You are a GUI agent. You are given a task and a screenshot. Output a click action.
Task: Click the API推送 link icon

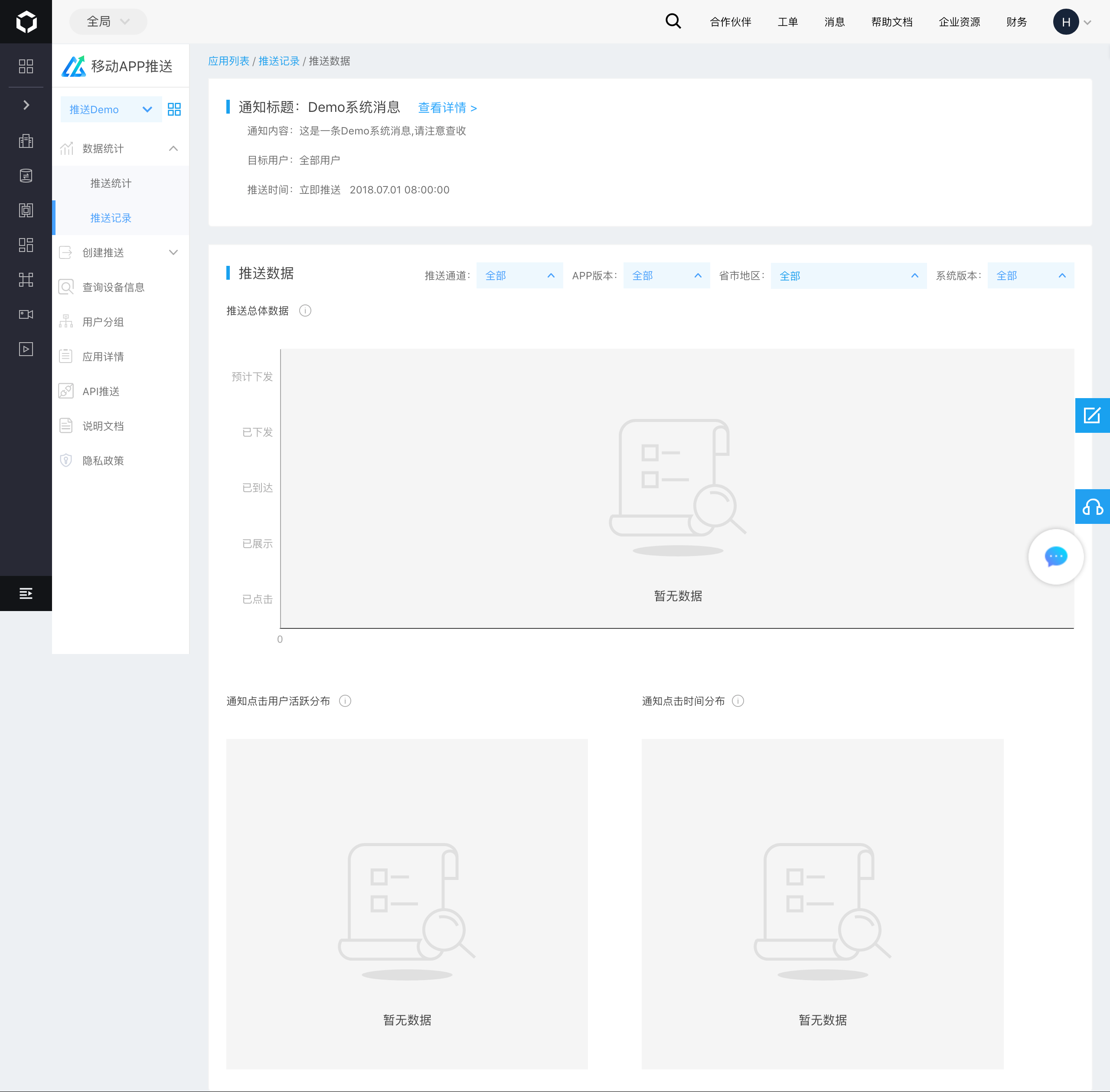(x=66, y=391)
